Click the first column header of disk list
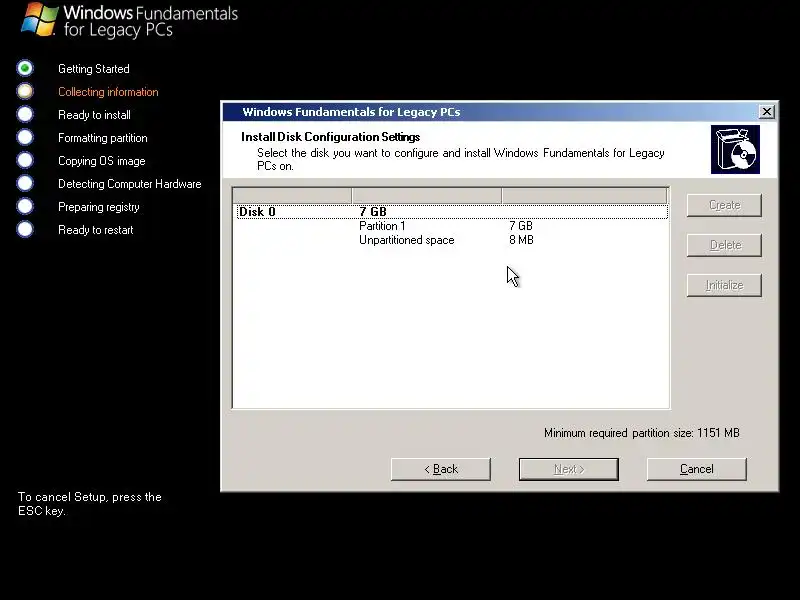The width and height of the screenshot is (800, 600). tap(292, 195)
